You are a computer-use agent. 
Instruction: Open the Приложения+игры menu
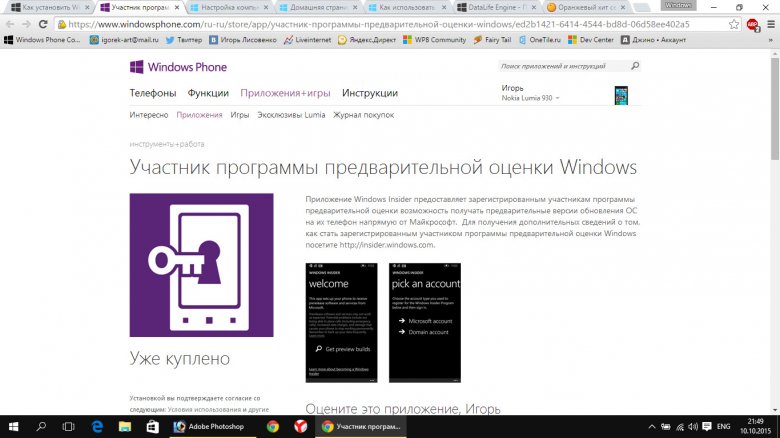285,93
